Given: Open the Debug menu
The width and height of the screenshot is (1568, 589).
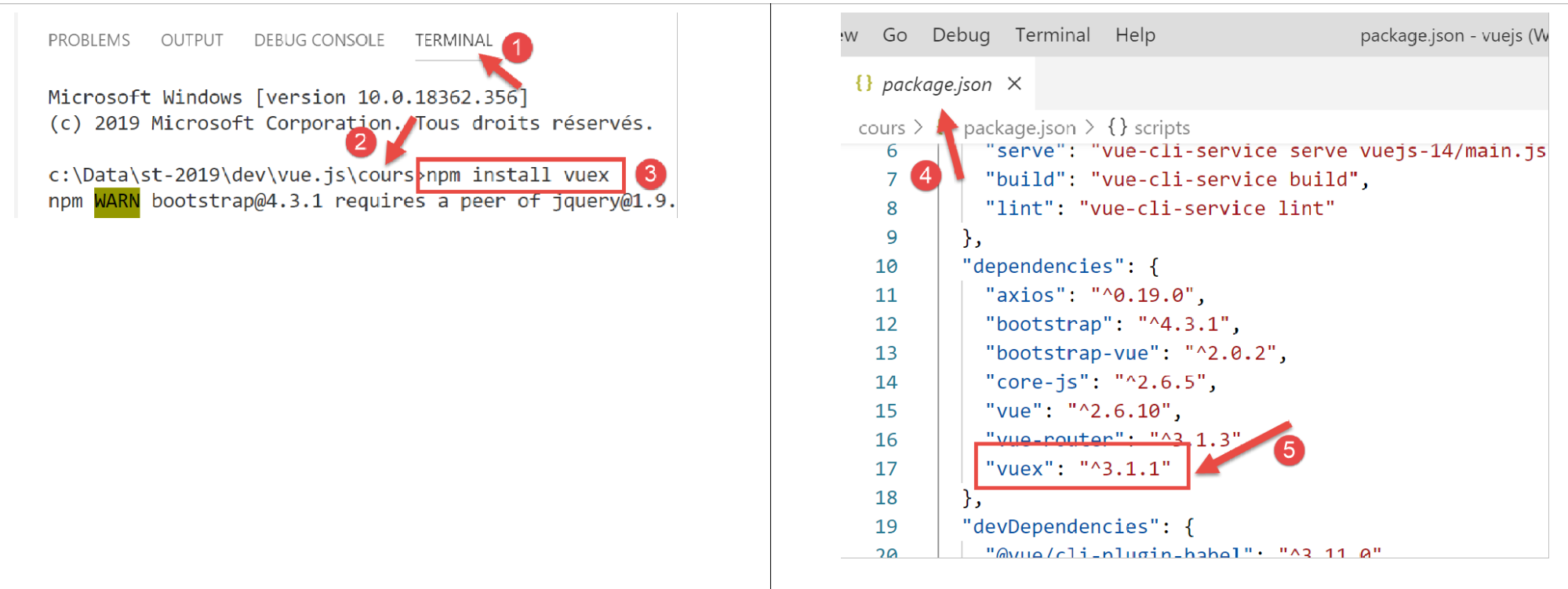Looking at the screenshot, I should point(960,35).
